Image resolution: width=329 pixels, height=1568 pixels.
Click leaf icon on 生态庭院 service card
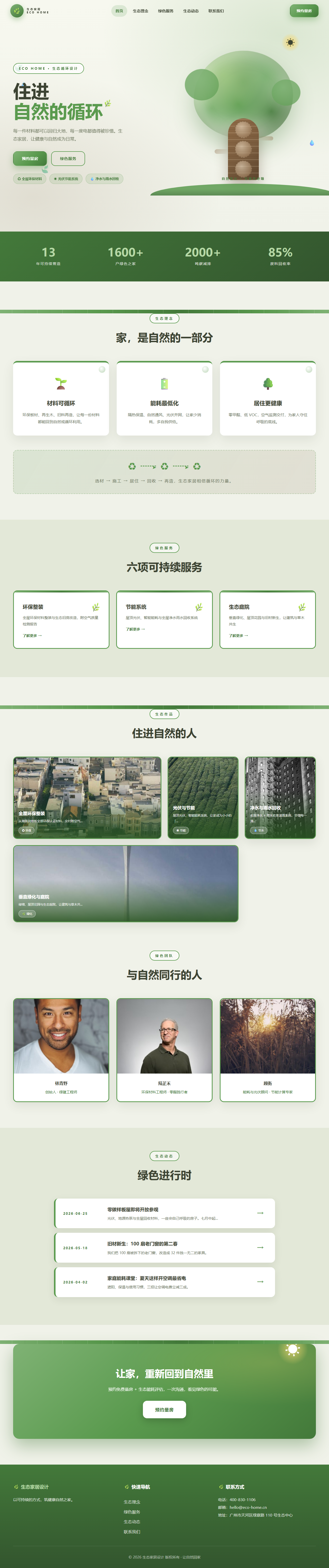[x=302, y=607]
